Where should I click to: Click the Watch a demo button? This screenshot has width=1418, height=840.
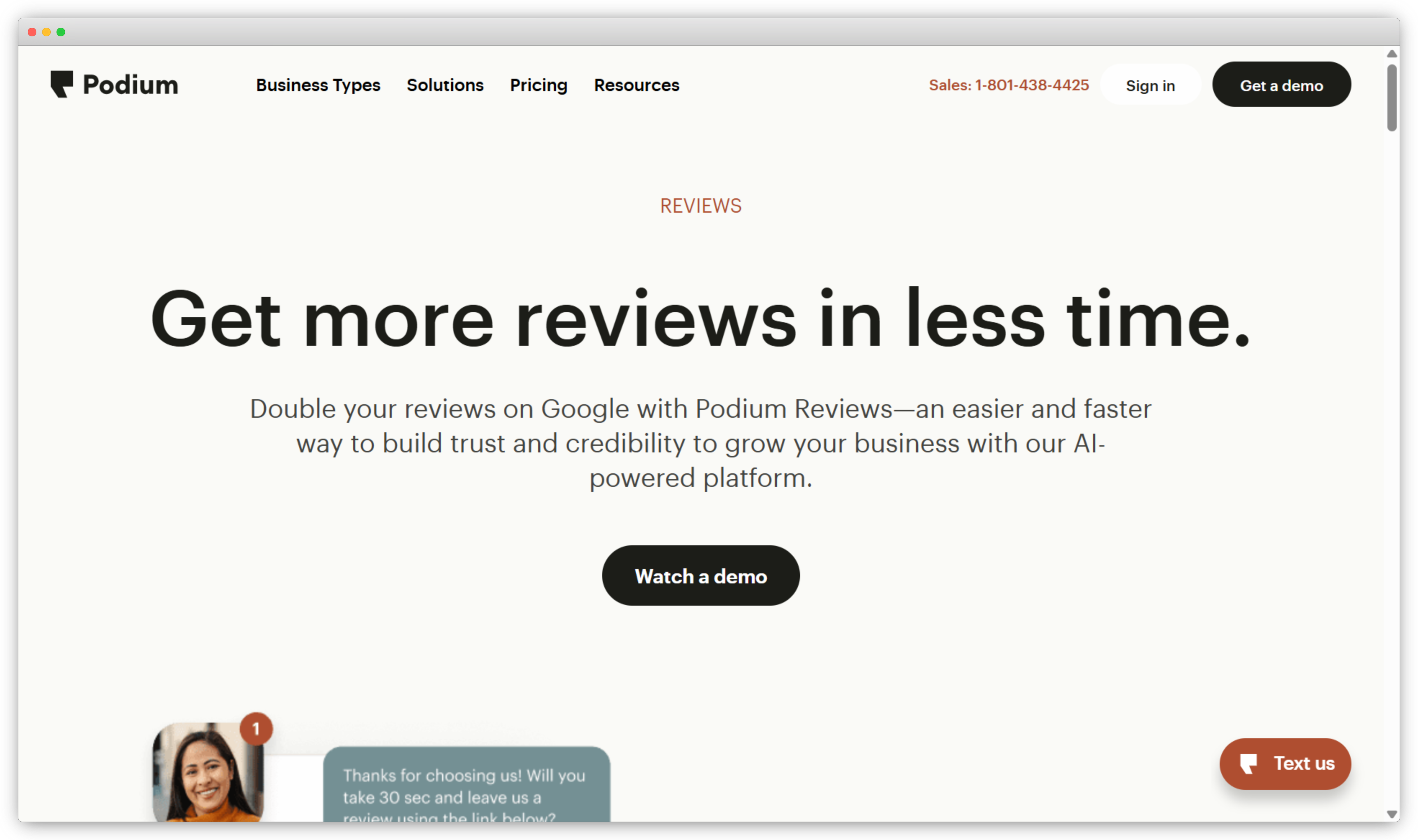coord(701,576)
